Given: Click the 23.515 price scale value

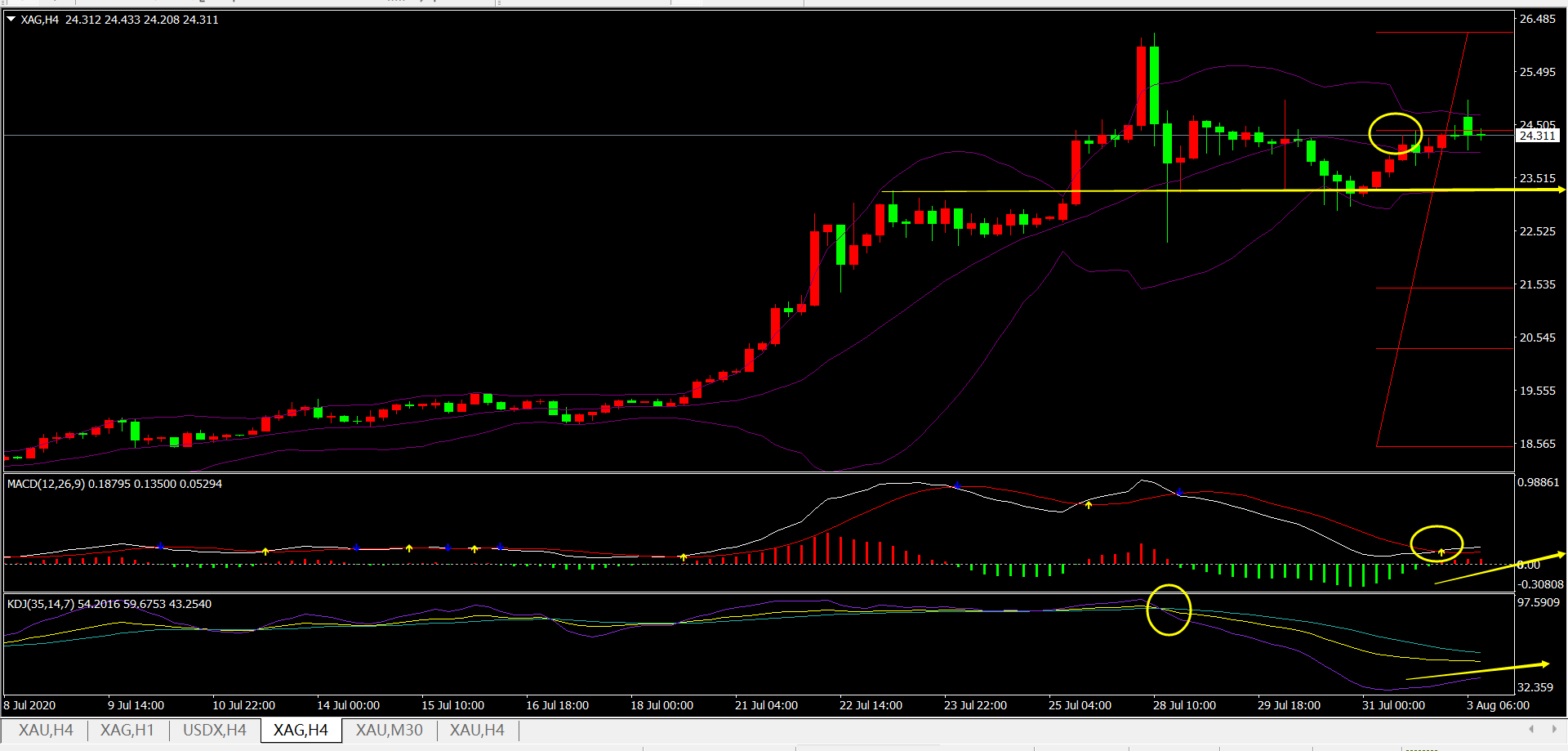Looking at the screenshot, I should click(x=1537, y=178).
